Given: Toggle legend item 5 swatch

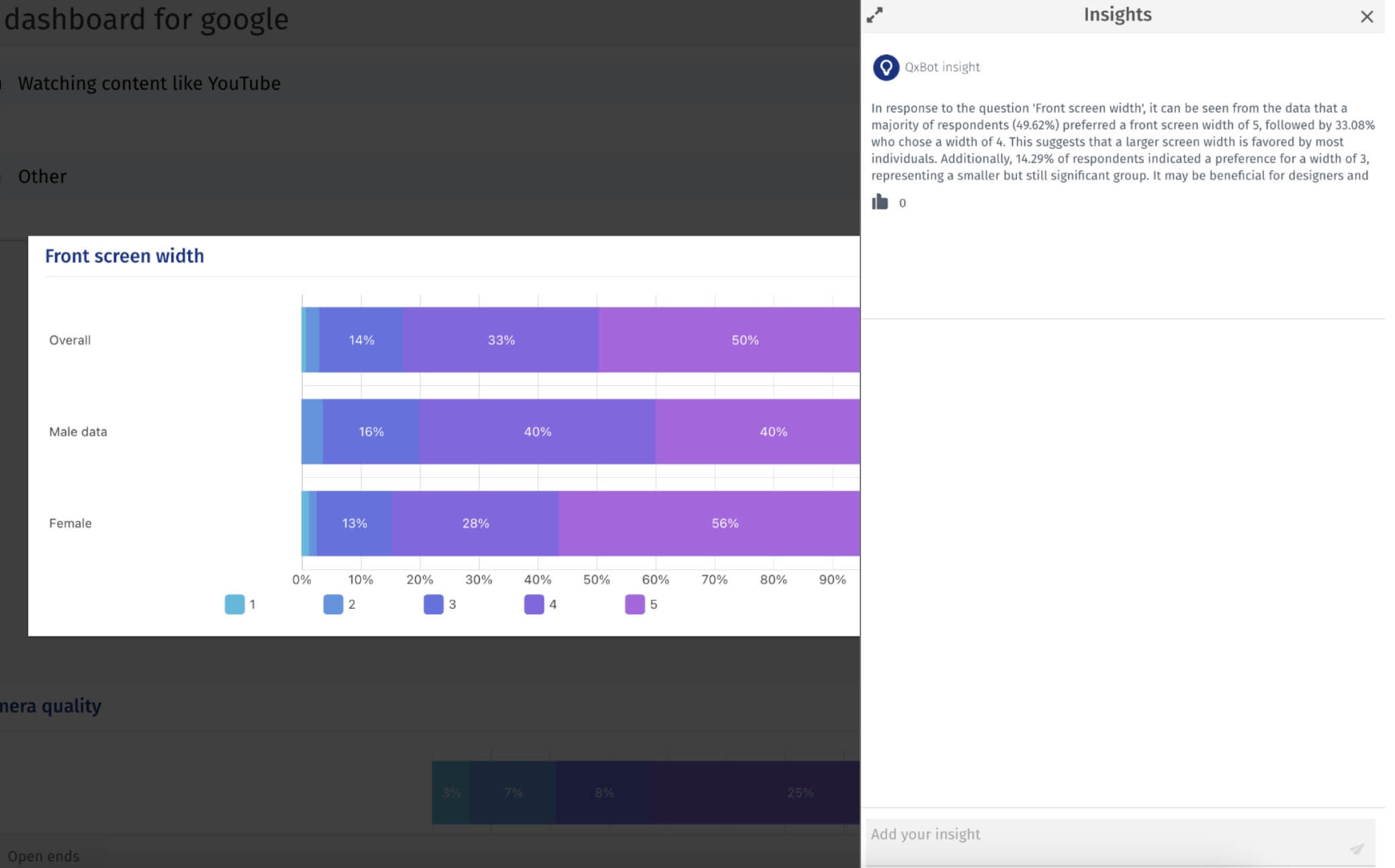Looking at the screenshot, I should click(x=635, y=604).
